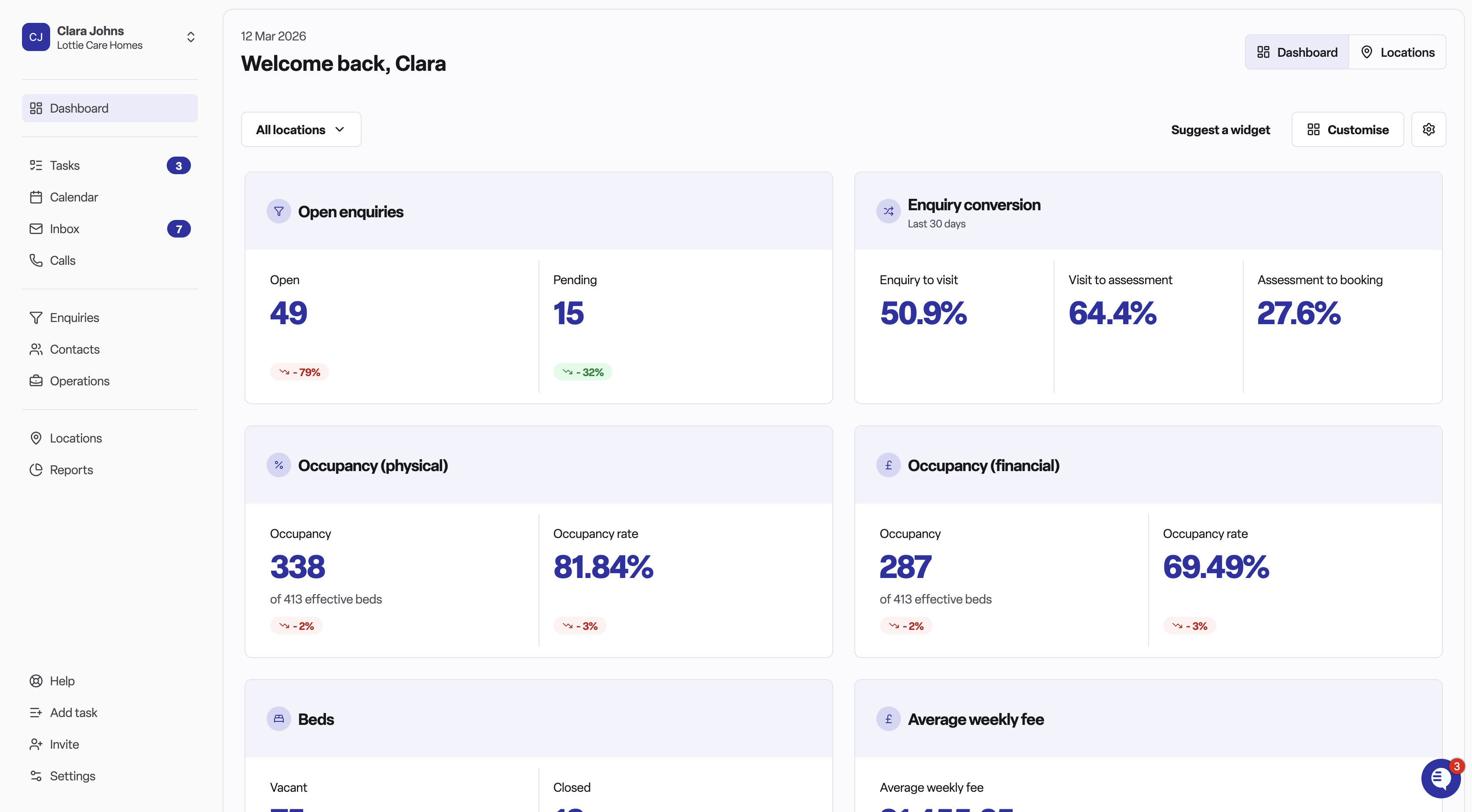Click the financial Occupancy value 287
The width and height of the screenshot is (1472, 812).
click(x=906, y=567)
